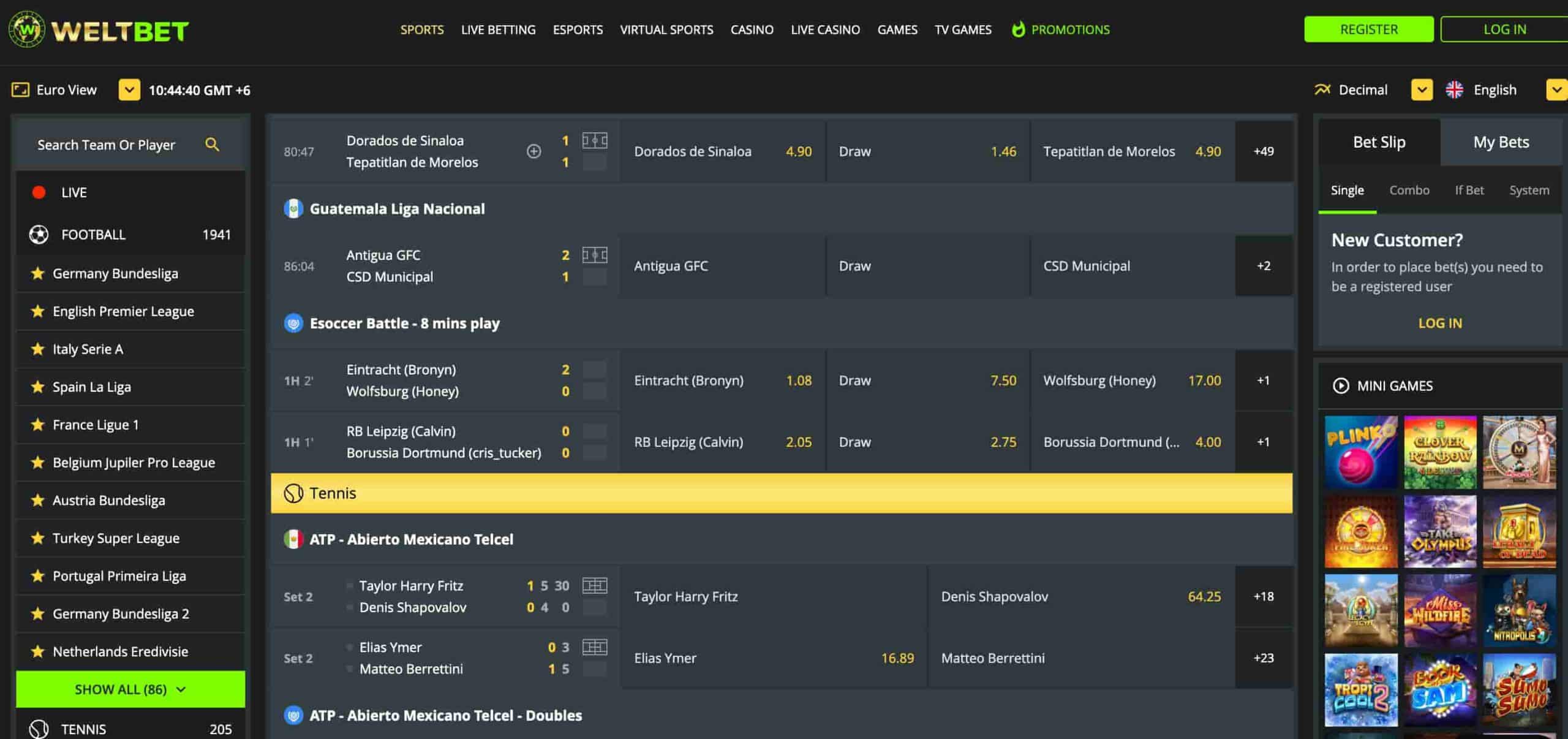Expand +23 markets for Ymer vs Berrettini
This screenshot has width=1568, height=739.
click(x=1264, y=658)
